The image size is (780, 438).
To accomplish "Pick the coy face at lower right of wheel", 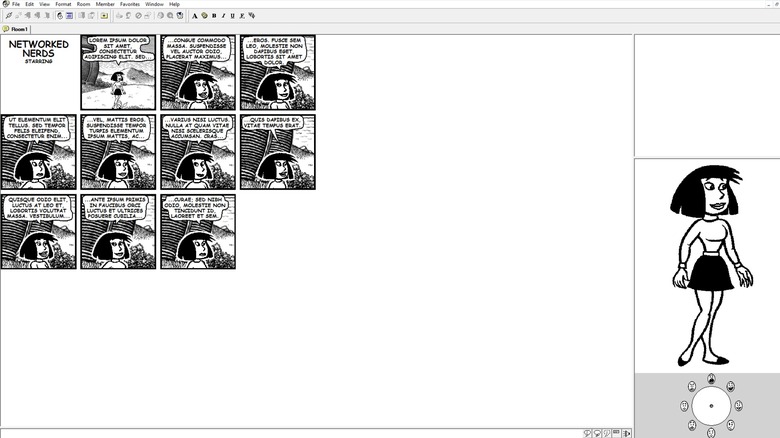I will [x=731, y=425].
